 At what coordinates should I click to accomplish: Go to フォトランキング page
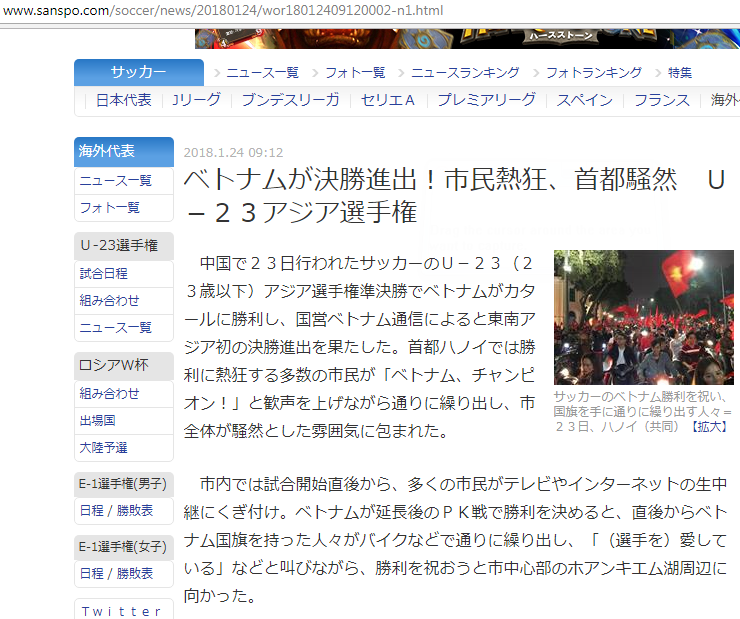click(x=594, y=73)
